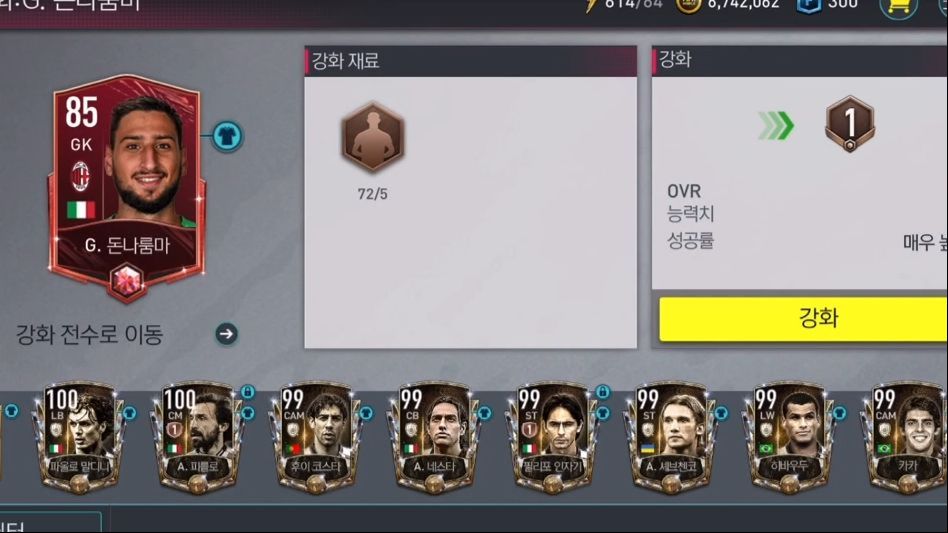The image size is (948, 533).
Task: Open the shop cart icon at top
Action: click(898, 7)
